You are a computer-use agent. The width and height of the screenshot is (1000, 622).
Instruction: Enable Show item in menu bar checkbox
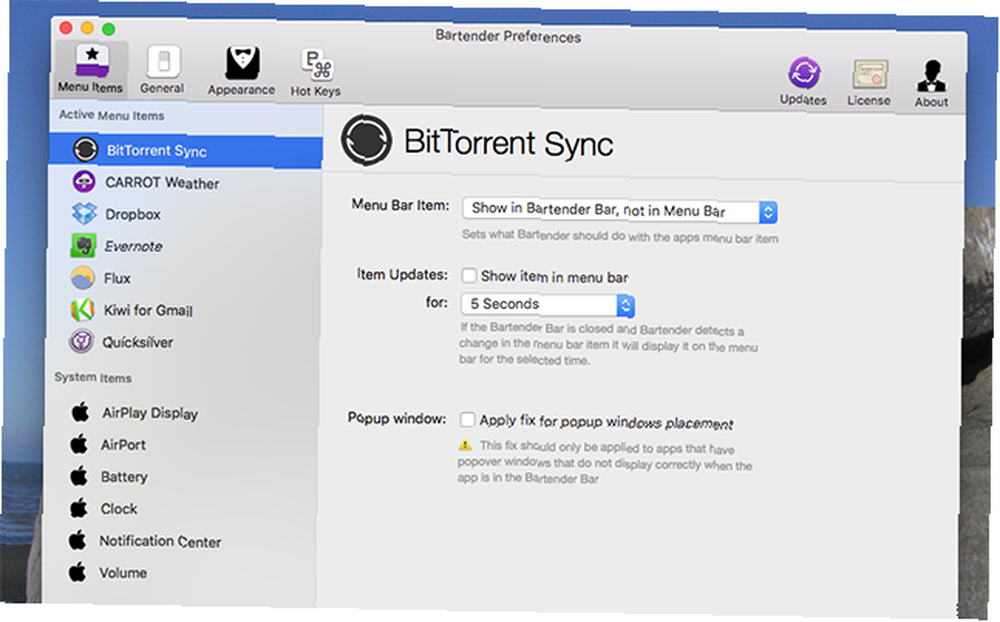coord(469,276)
